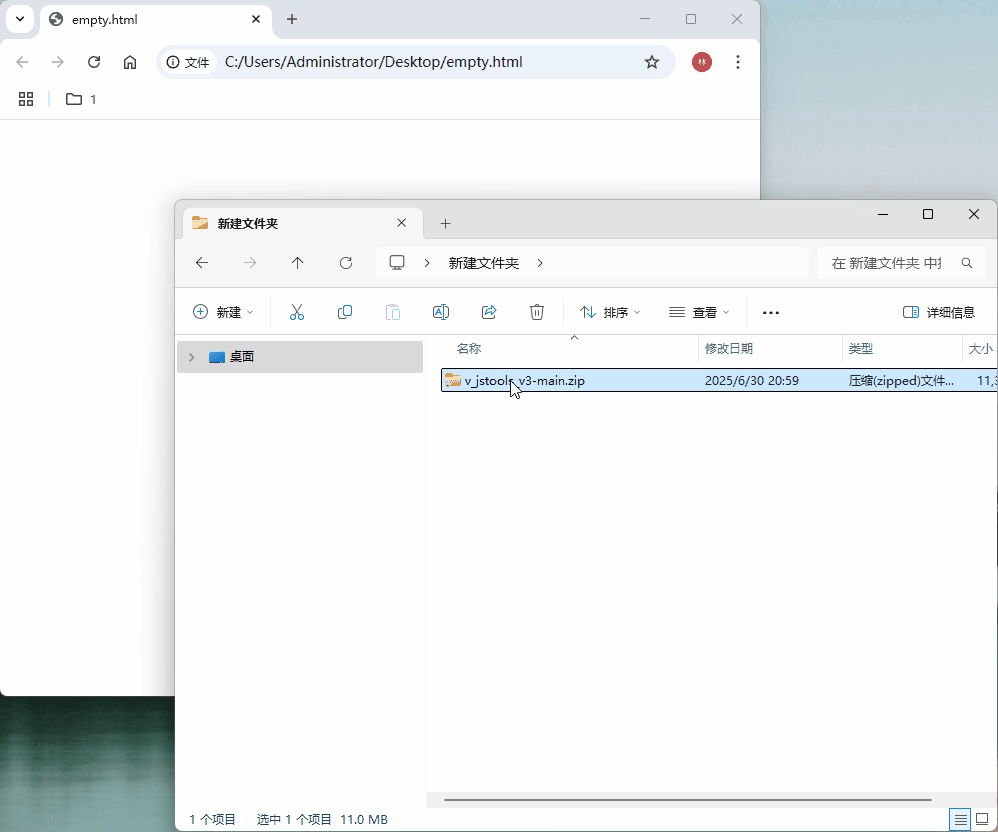Maximize the File Explorer window
The width and height of the screenshot is (998, 832).
point(928,214)
